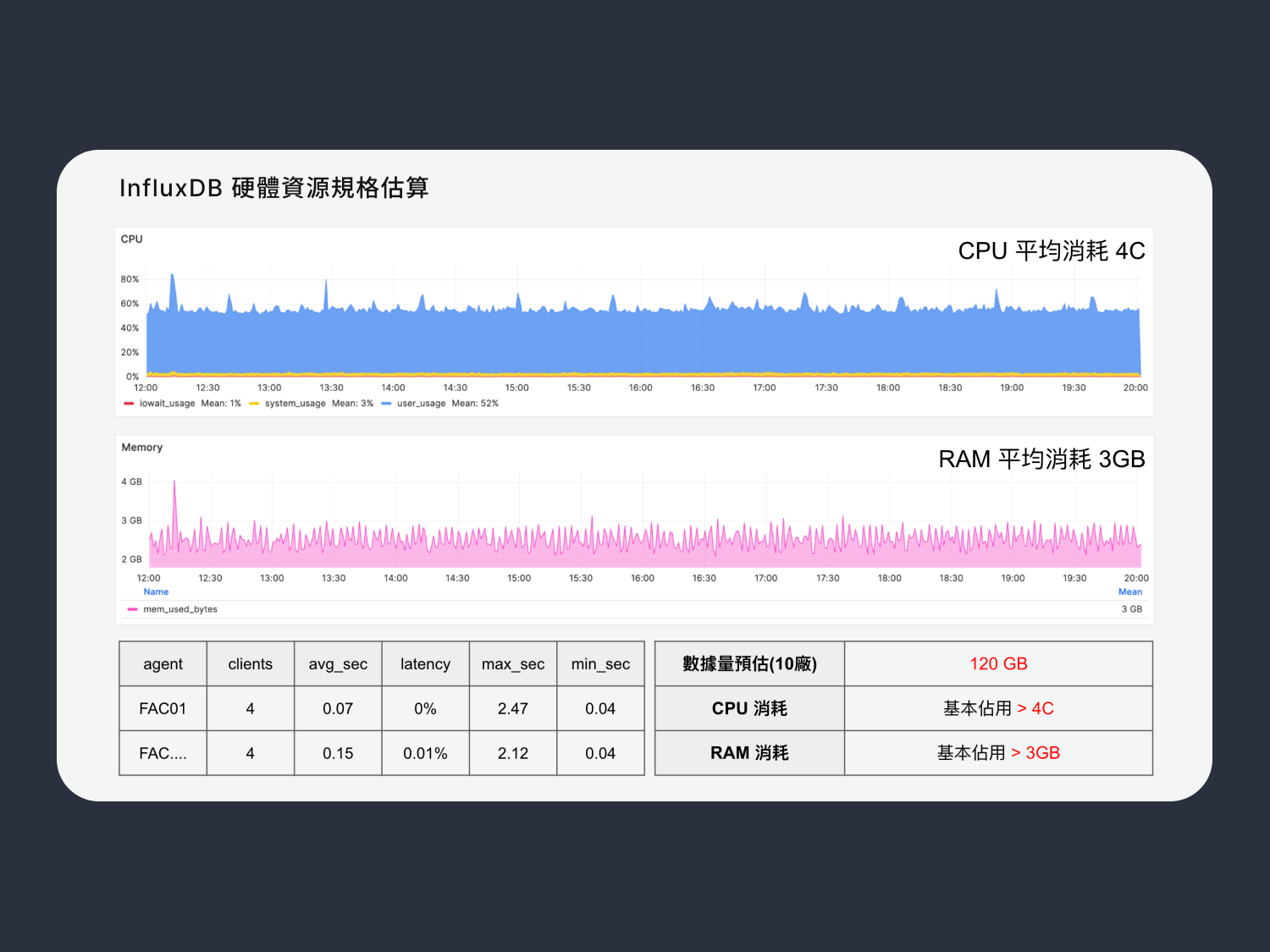Open the CPU panel title menu
1270x952 pixels.
click(x=132, y=239)
